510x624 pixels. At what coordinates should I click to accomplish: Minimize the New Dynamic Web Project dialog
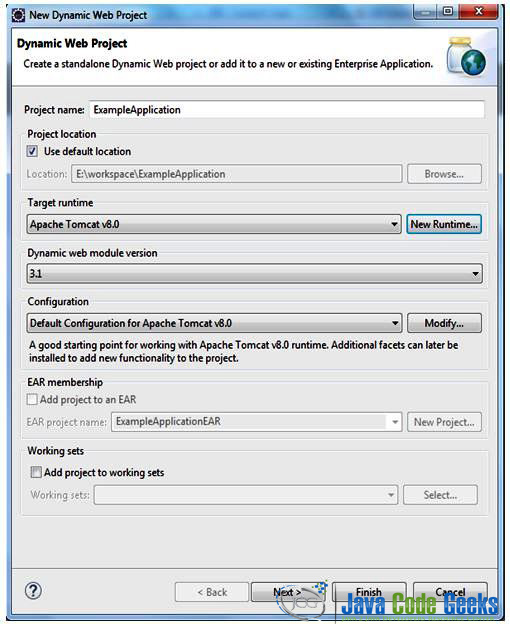pyautogui.click(x=425, y=12)
